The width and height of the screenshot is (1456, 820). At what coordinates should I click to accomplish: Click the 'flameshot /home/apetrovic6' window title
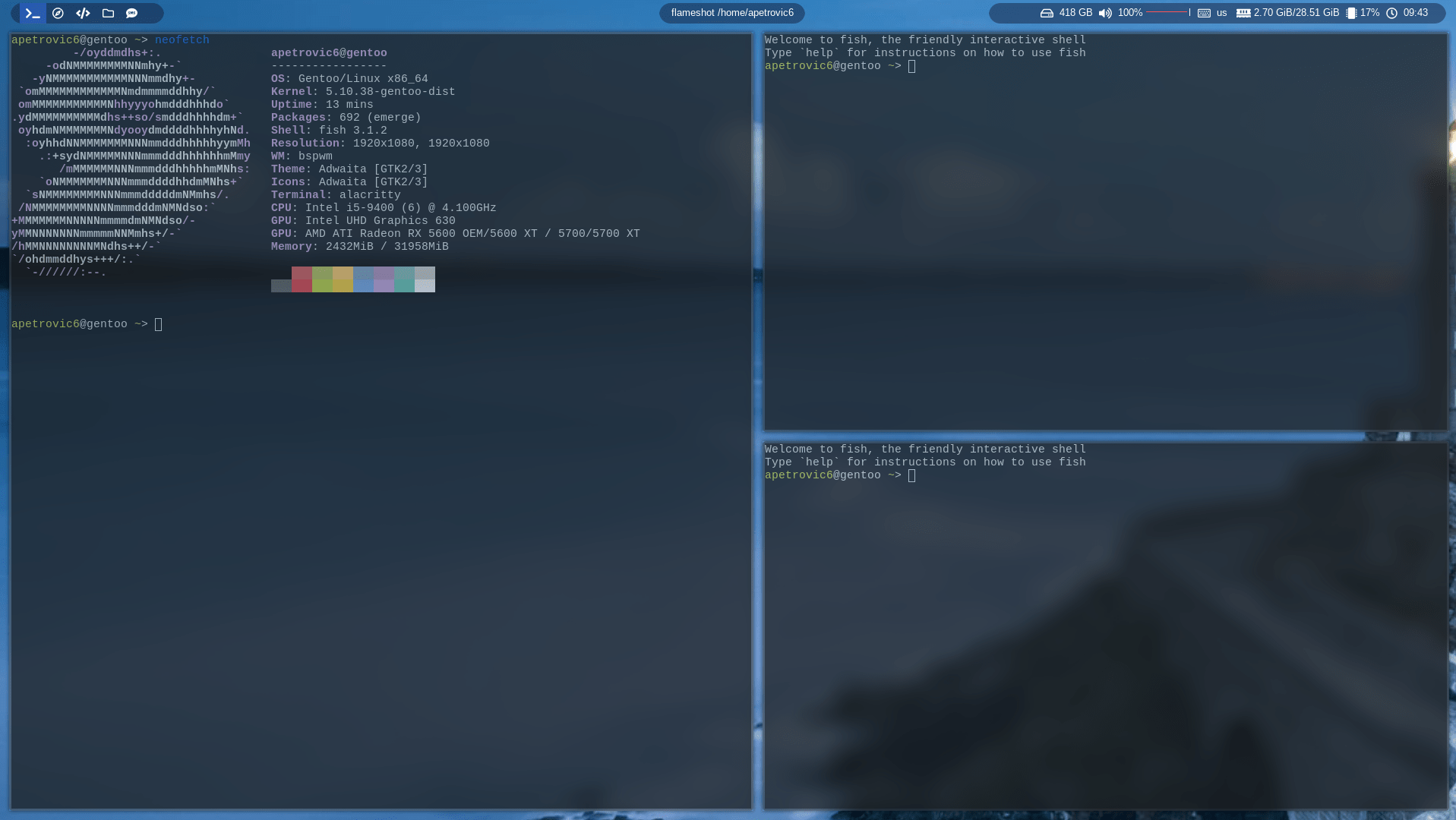(x=732, y=13)
